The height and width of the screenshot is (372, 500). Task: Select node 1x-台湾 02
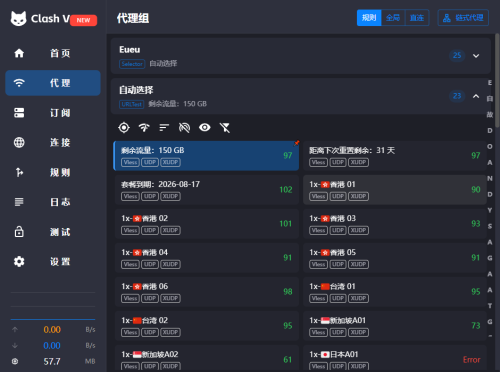coord(207,326)
